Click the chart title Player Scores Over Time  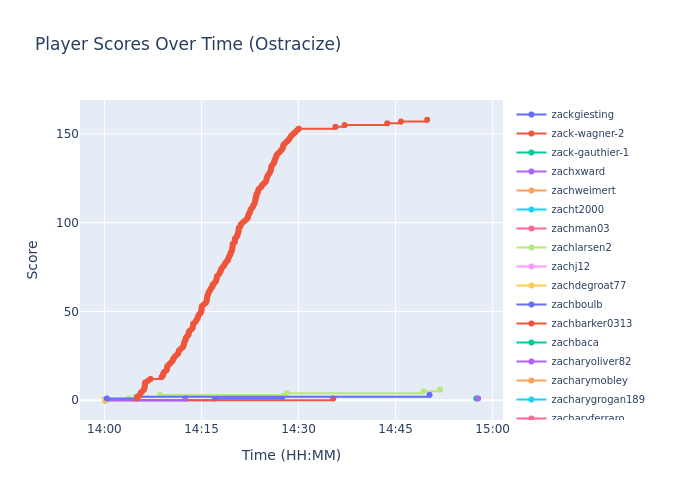(x=188, y=45)
